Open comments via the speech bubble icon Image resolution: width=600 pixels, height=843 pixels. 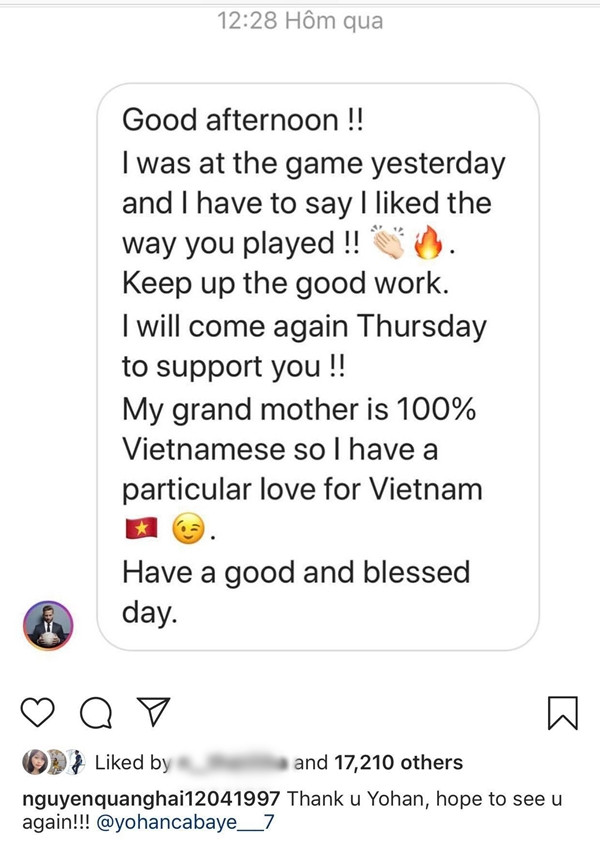coord(96,713)
